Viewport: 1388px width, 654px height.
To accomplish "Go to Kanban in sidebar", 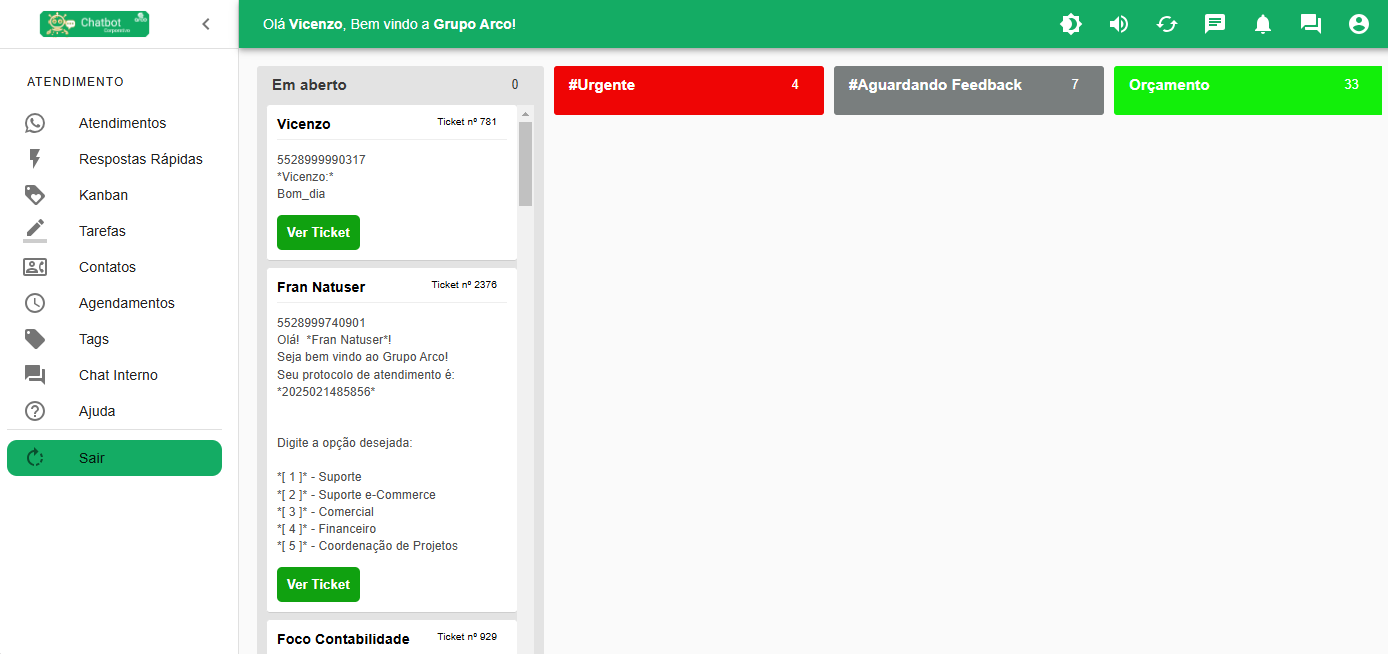I will (x=103, y=195).
